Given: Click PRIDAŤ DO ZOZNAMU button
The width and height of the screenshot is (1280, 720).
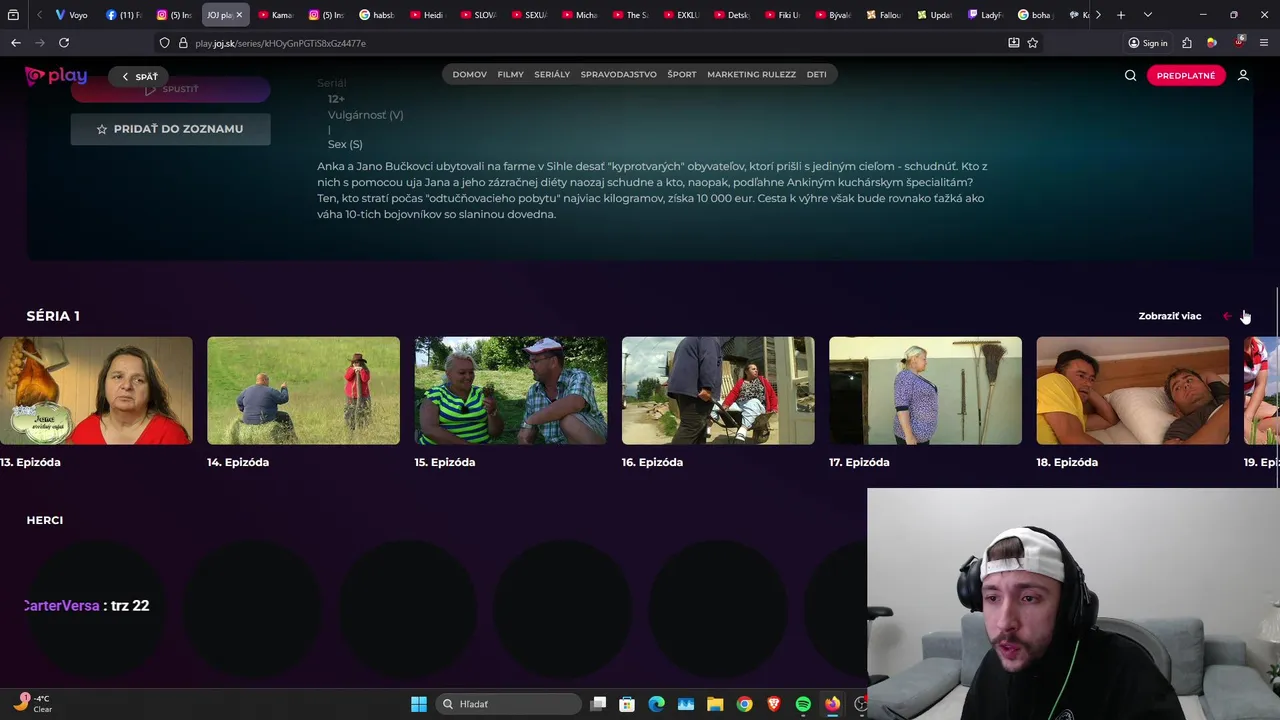Looking at the screenshot, I should click(x=170, y=129).
